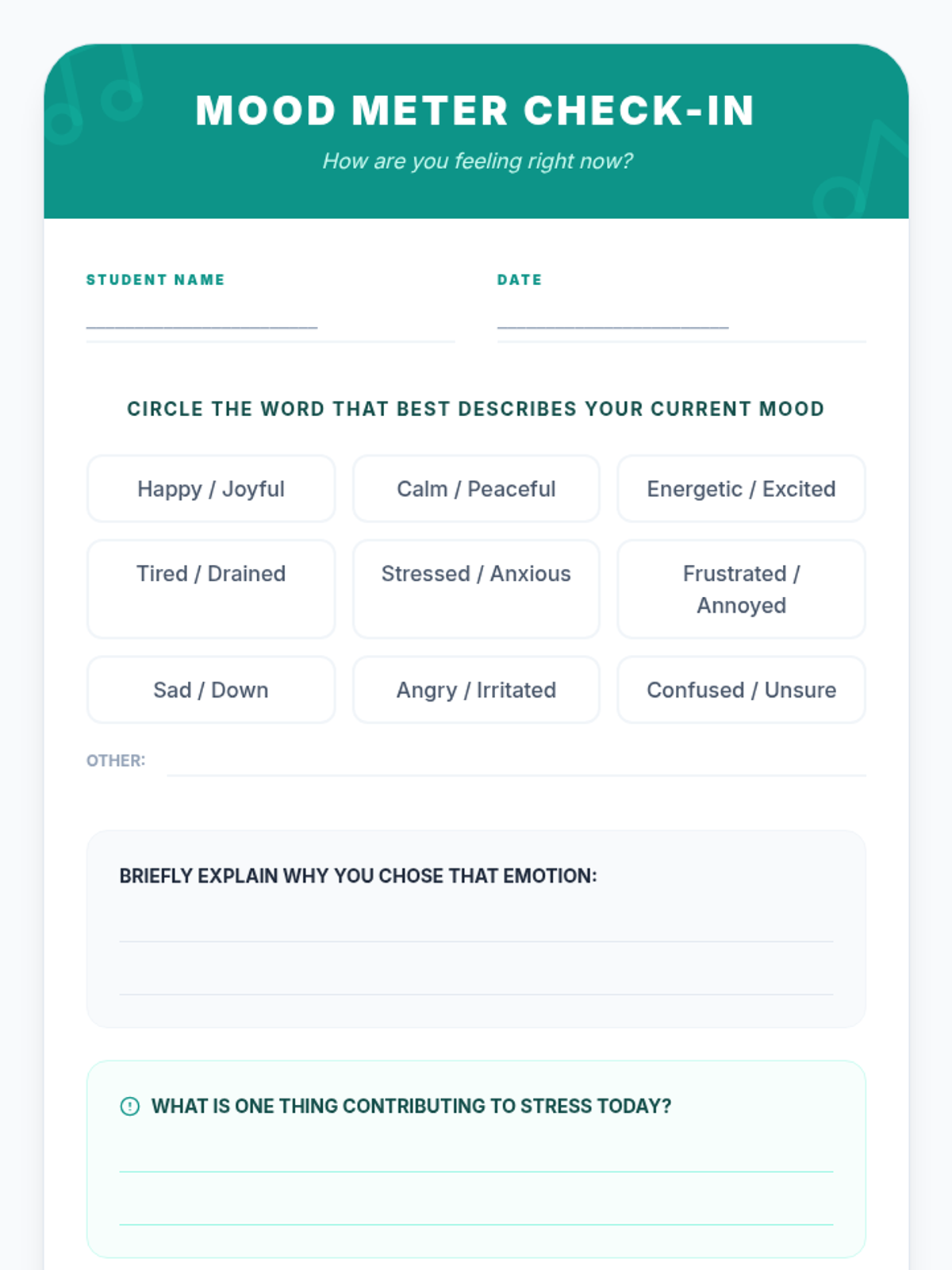Click the Date input line
Image resolution: width=952 pixels, height=1270 pixels.
tap(681, 324)
